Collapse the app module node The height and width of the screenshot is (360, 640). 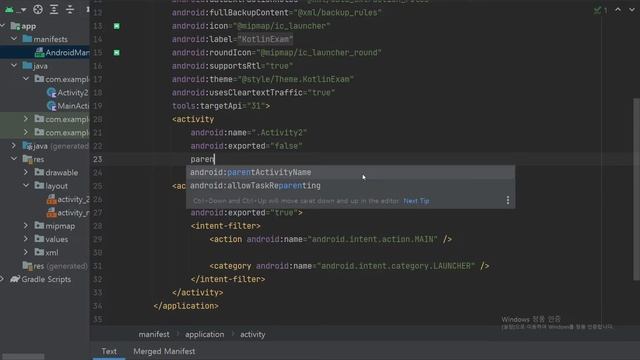[3, 26]
